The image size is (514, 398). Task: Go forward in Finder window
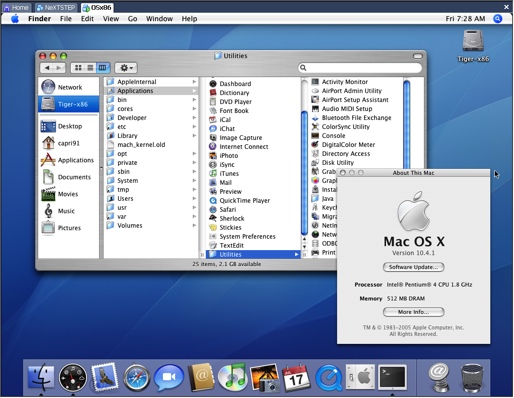click(59, 68)
